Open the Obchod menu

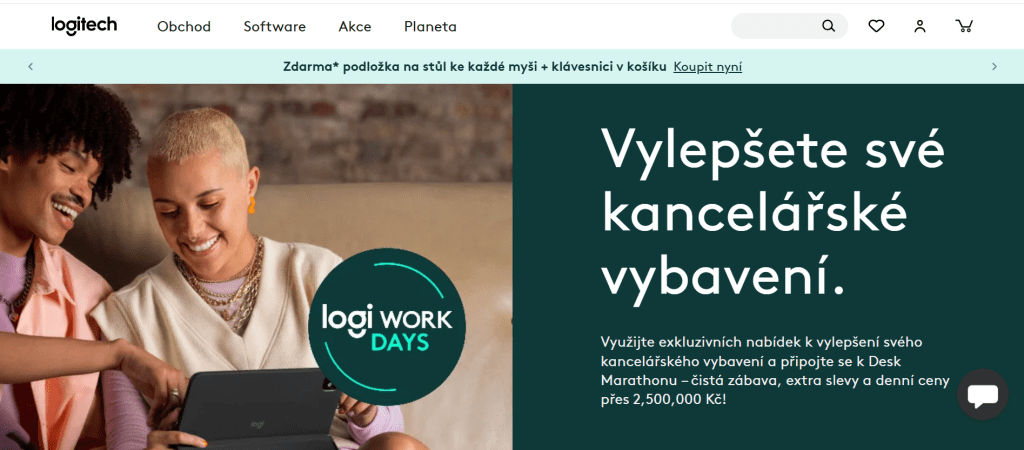click(x=184, y=27)
